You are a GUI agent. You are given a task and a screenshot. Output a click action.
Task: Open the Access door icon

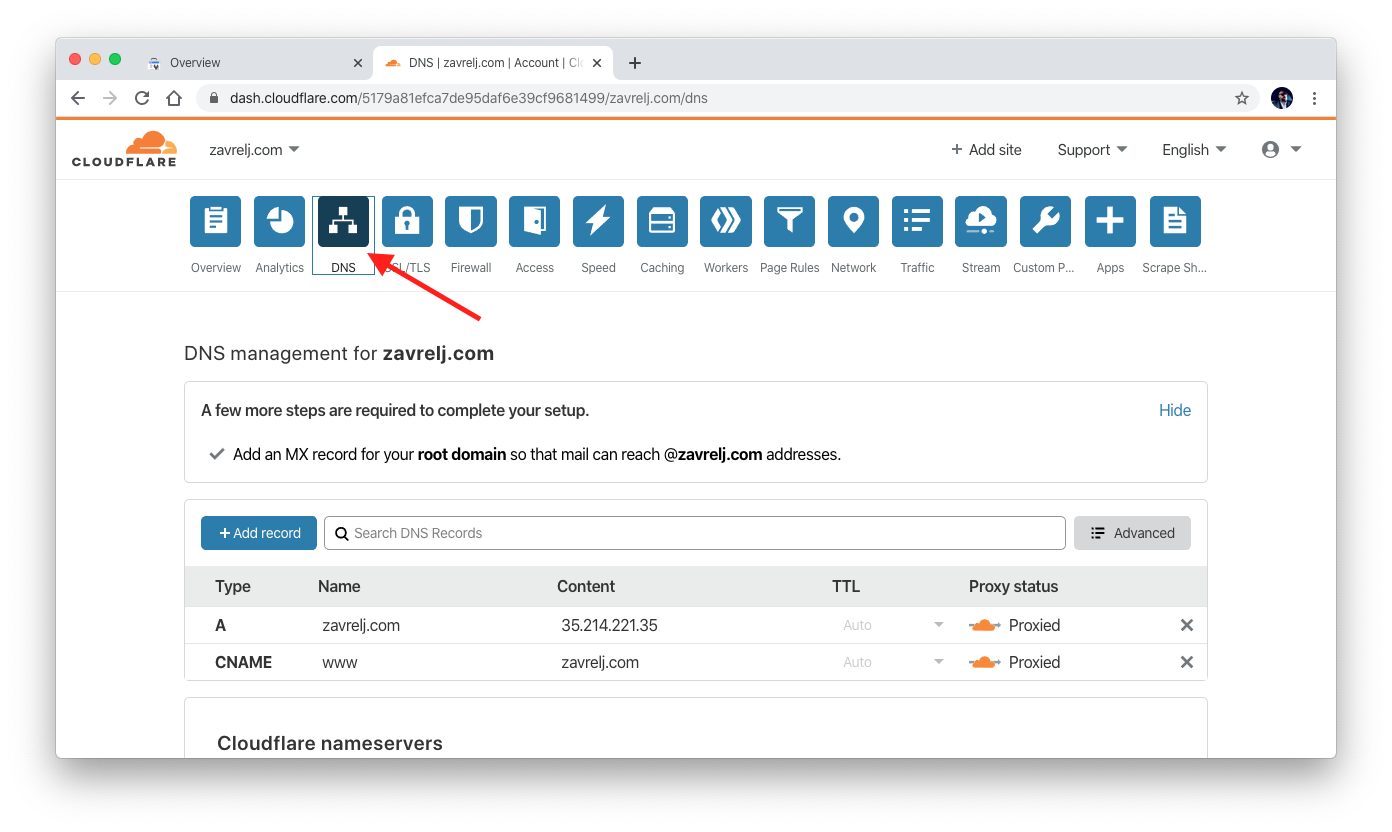click(535, 221)
